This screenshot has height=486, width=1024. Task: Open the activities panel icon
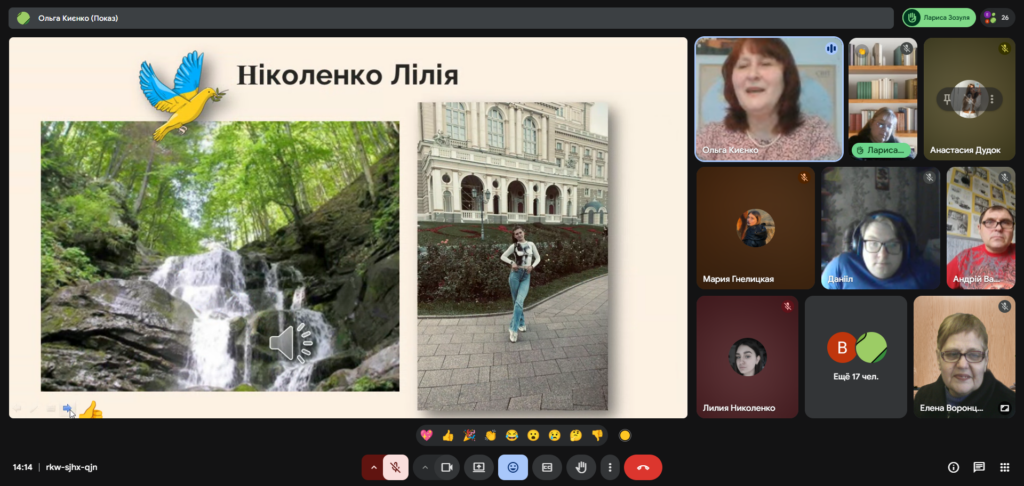click(1005, 467)
